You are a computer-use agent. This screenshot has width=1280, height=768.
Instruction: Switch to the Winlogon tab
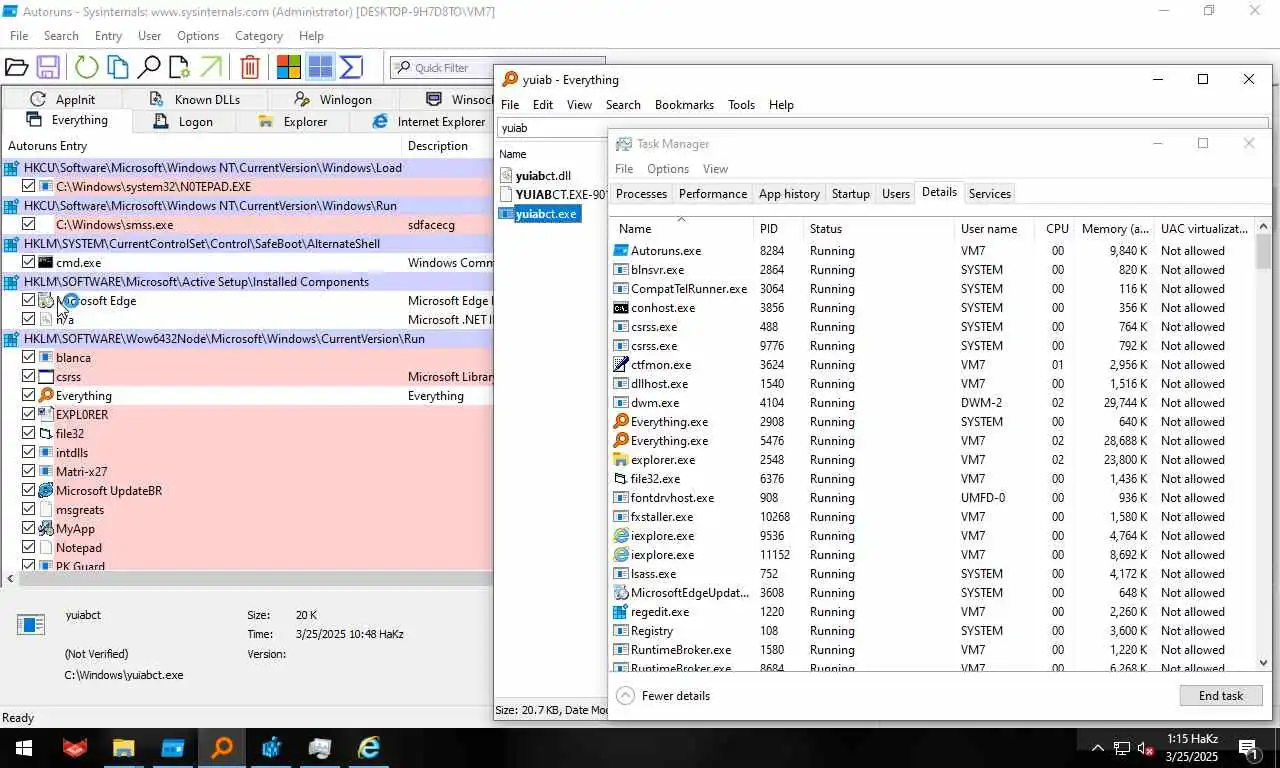tap(333, 99)
